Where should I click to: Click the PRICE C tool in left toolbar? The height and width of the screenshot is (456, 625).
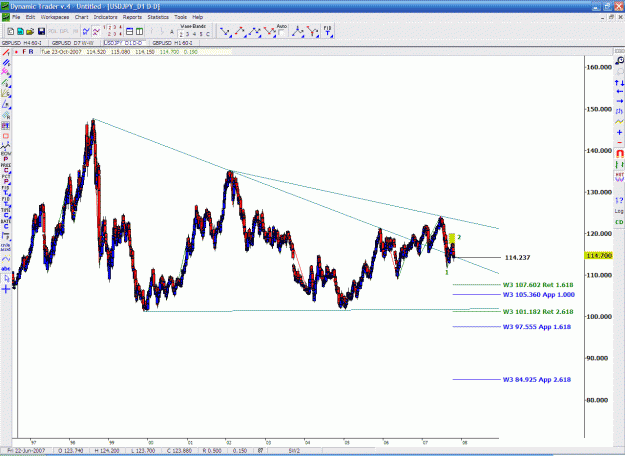click(6, 168)
